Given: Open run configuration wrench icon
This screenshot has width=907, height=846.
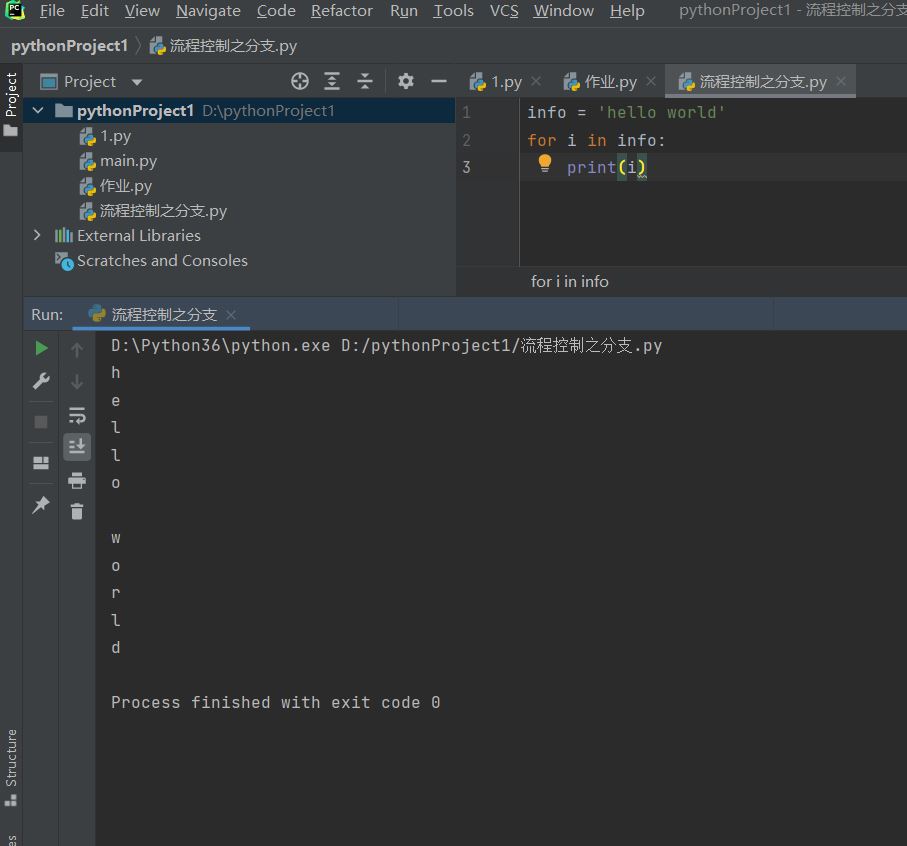Looking at the screenshot, I should pos(41,381).
